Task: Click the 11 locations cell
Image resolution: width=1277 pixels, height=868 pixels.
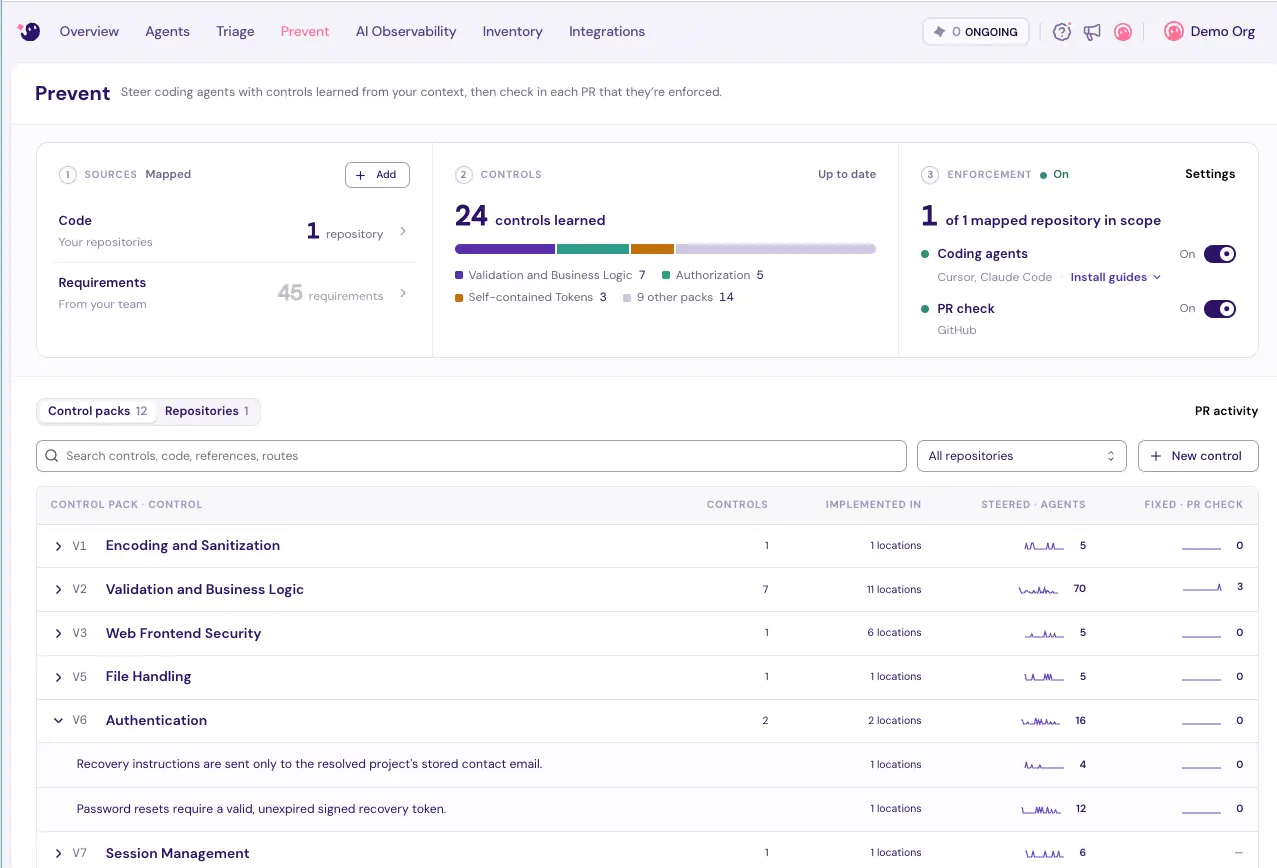Action: [894, 590]
